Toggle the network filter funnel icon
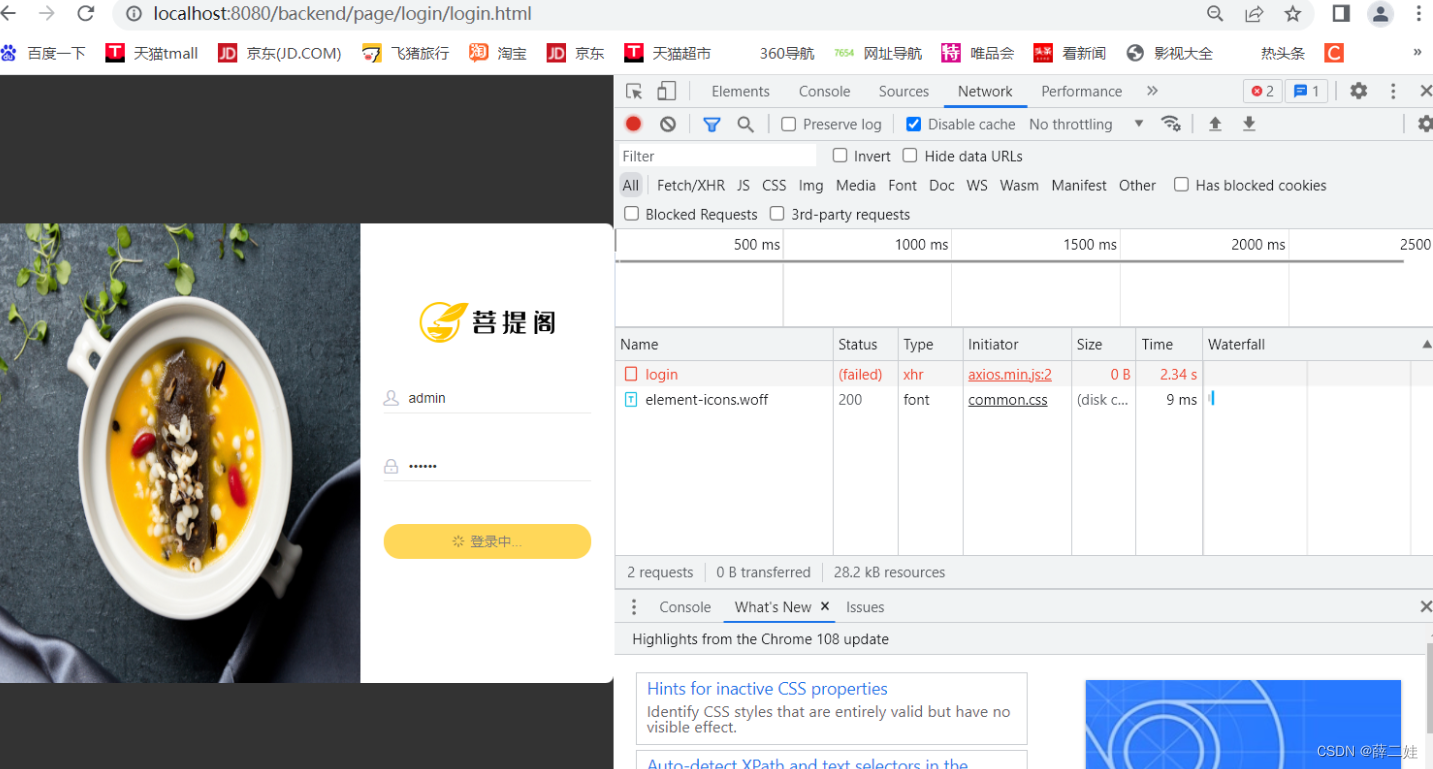 tap(711, 124)
